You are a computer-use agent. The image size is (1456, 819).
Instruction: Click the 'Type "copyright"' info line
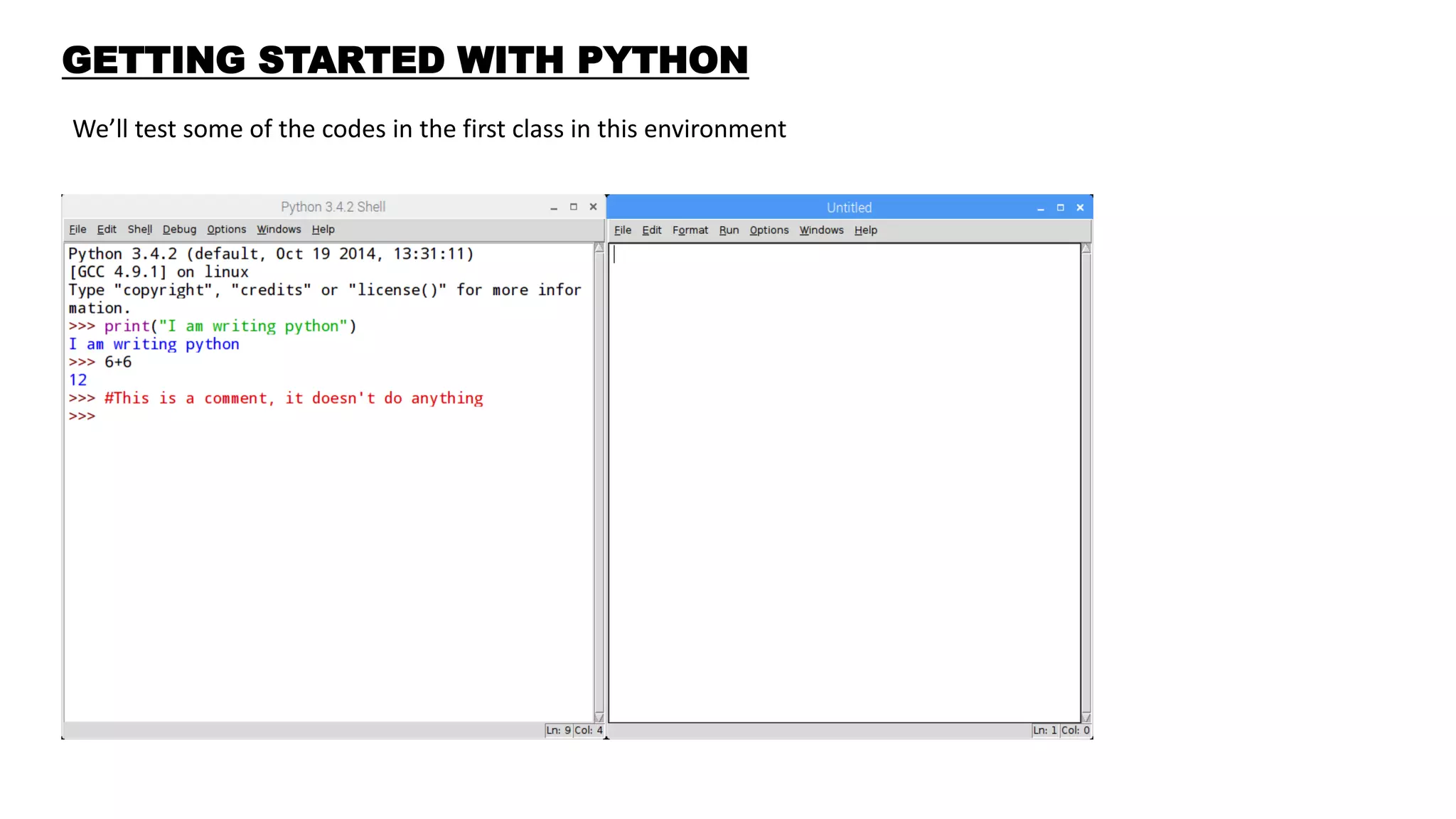325,290
